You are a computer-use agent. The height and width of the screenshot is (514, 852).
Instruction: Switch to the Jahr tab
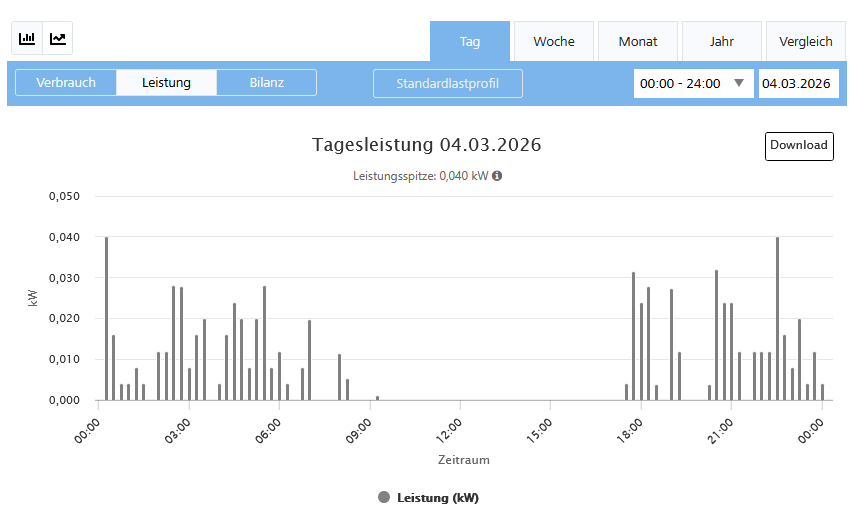[x=722, y=42]
